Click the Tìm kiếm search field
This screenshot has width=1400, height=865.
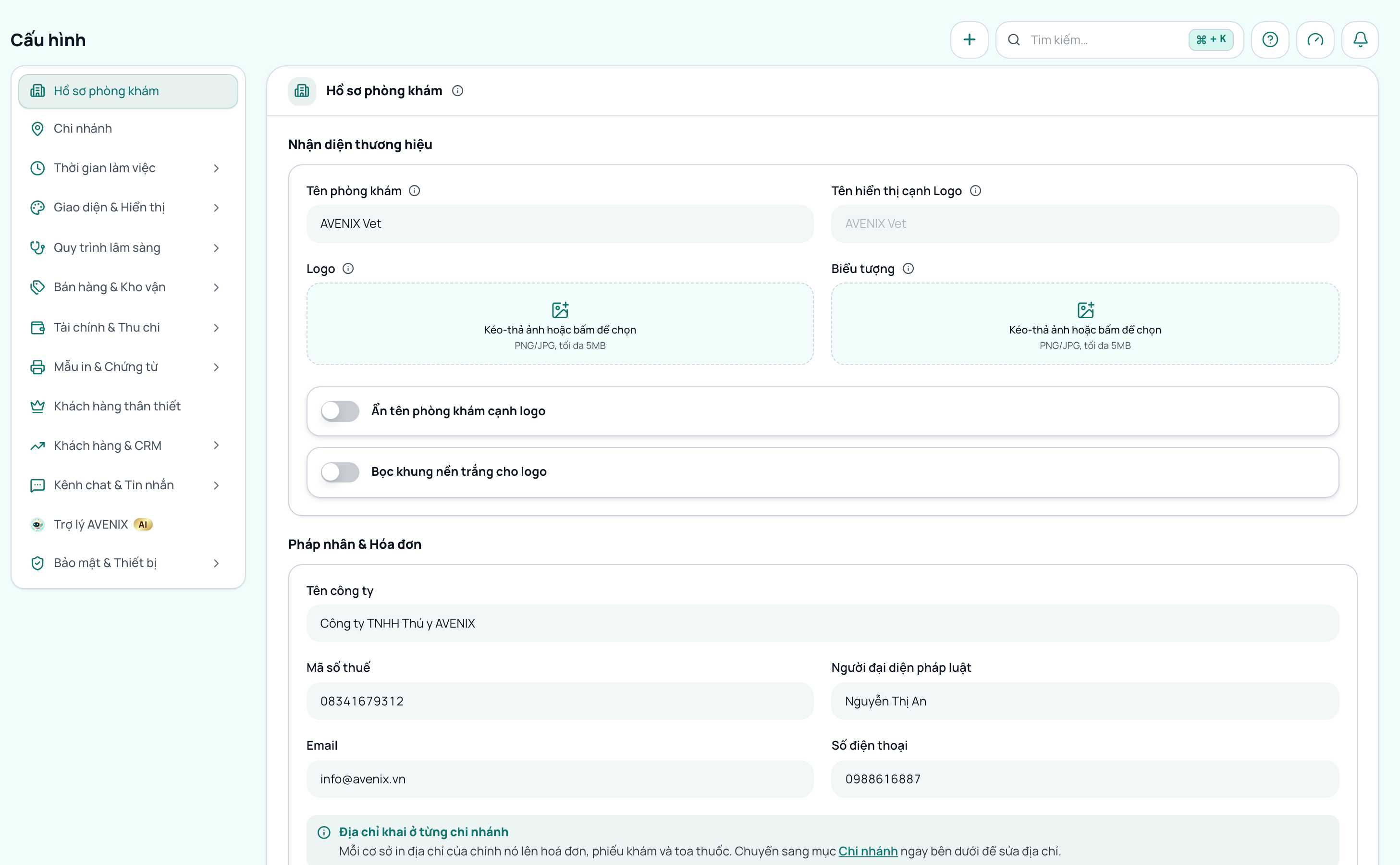point(1119,40)
